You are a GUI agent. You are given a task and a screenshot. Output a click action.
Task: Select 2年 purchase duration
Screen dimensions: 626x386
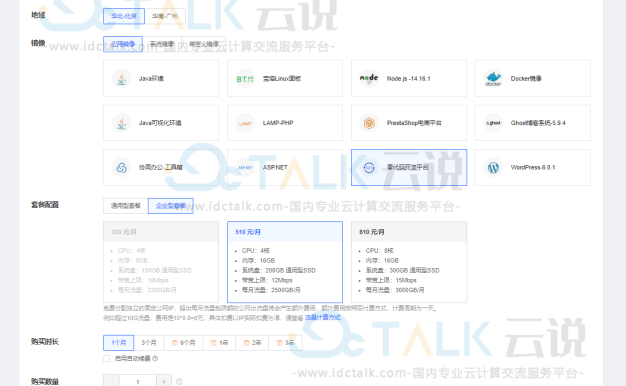(x=252, y=342)
